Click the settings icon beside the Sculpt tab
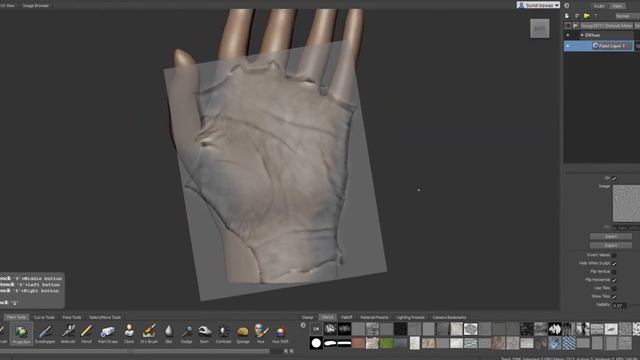The height and width of the screenshot is (360, 640). coord(567,5)
